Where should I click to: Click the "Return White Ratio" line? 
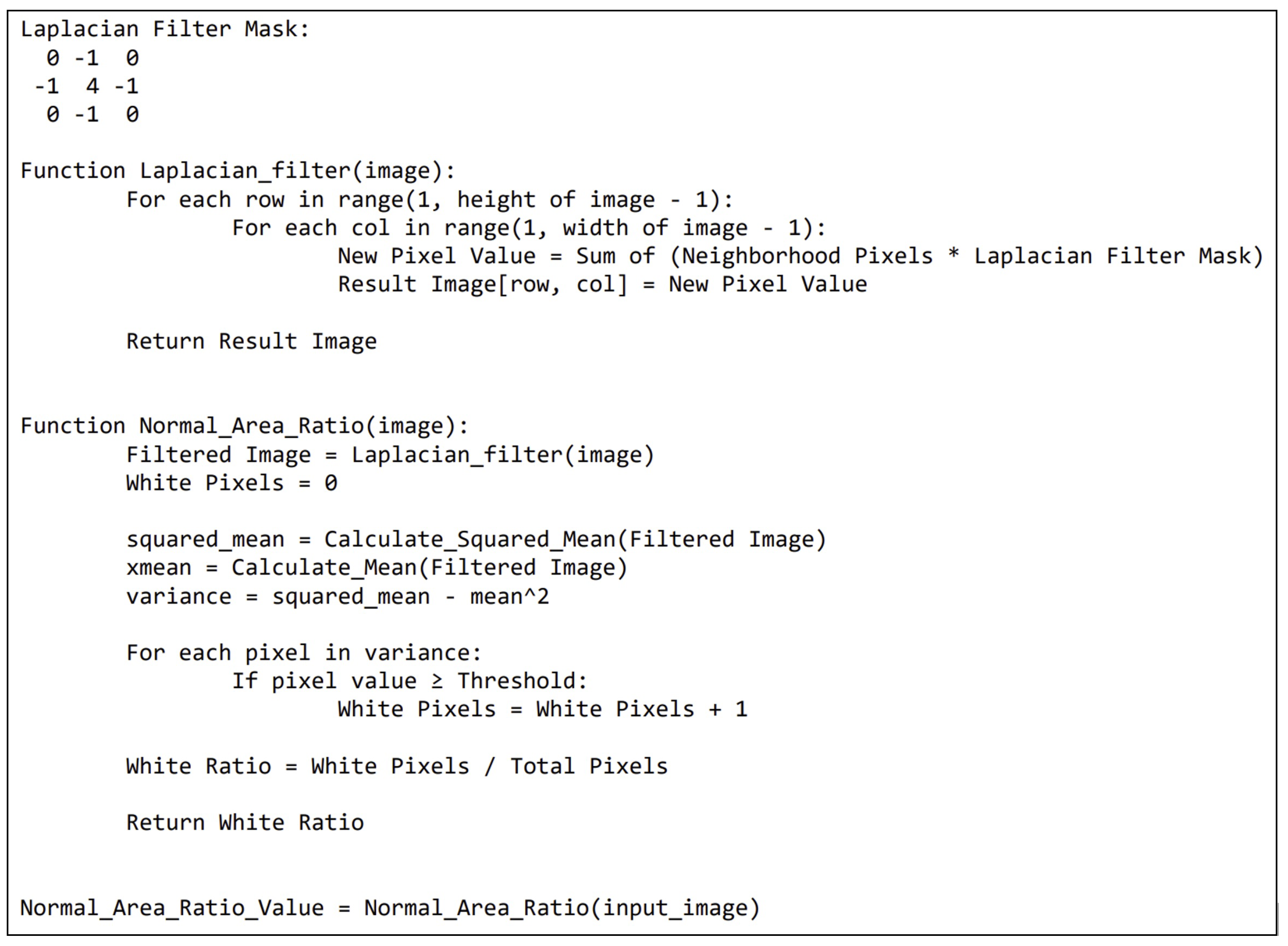(245, 823)
